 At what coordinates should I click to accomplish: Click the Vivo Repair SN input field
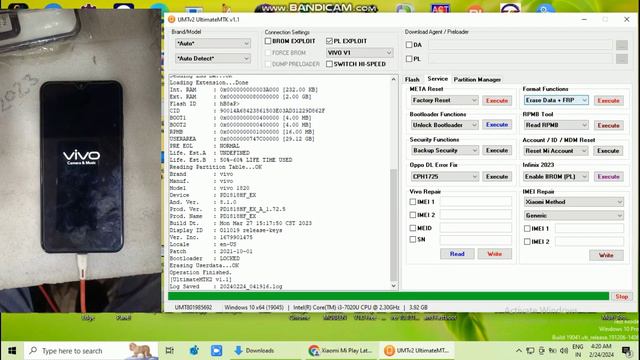[x=476, y=240]
